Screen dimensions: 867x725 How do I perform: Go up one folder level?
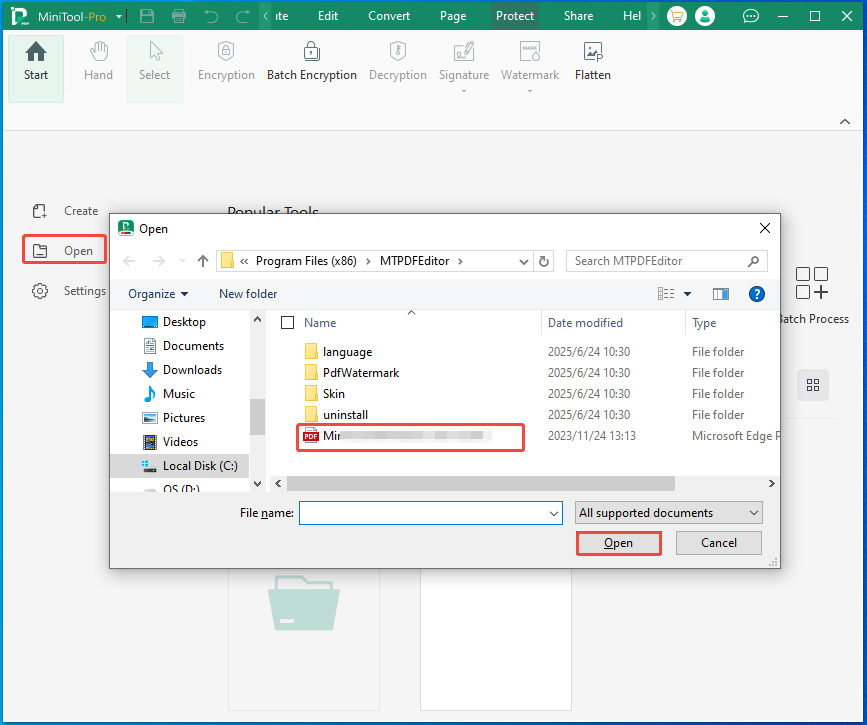click(x=203, y=261)
